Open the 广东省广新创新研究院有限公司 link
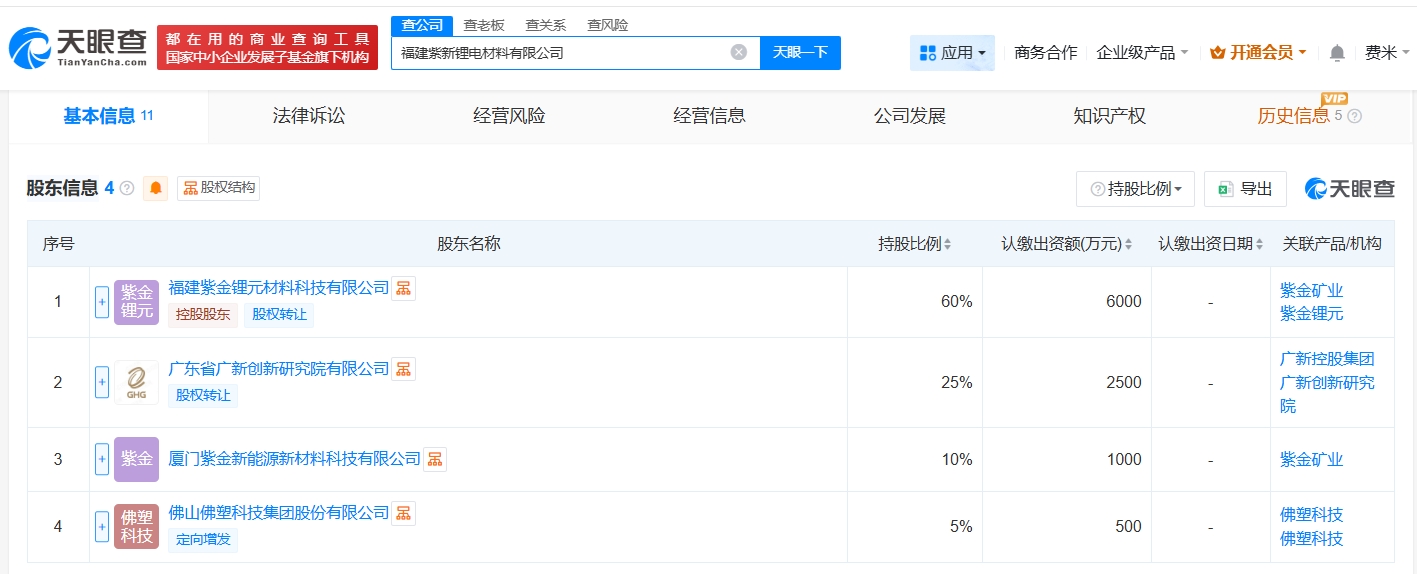The image size is (1417, 574). (x=279, y=369)
